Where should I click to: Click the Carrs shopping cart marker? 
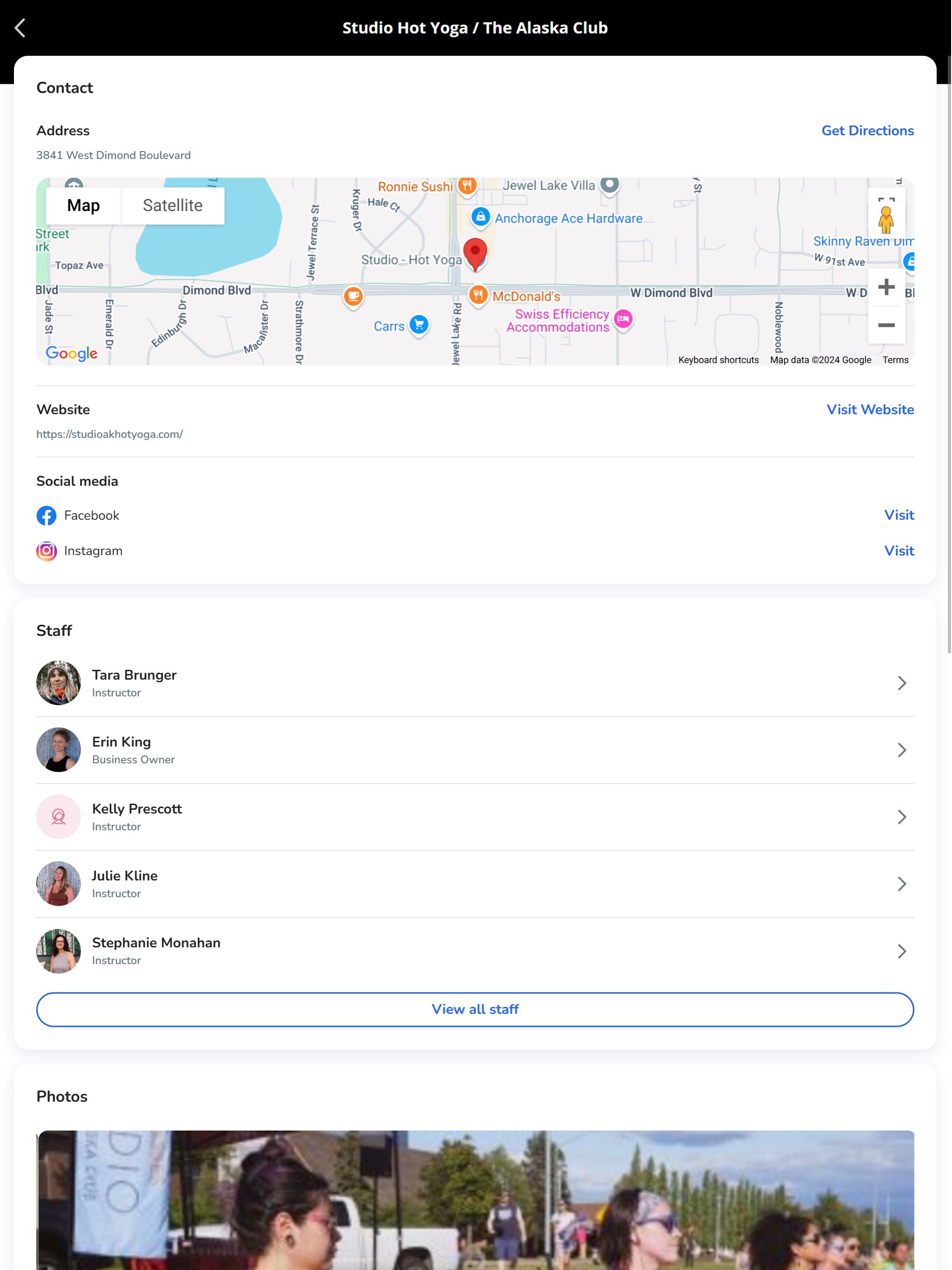(x=419, y=325)
